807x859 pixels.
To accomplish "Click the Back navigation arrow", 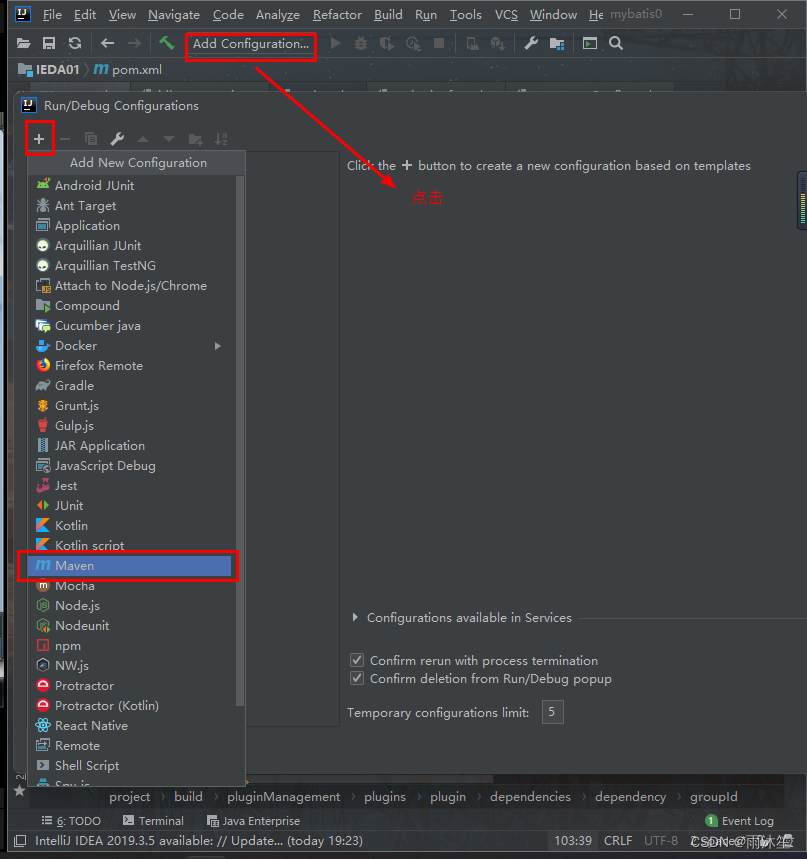I will pyautogui.click(x=107, y=43).
